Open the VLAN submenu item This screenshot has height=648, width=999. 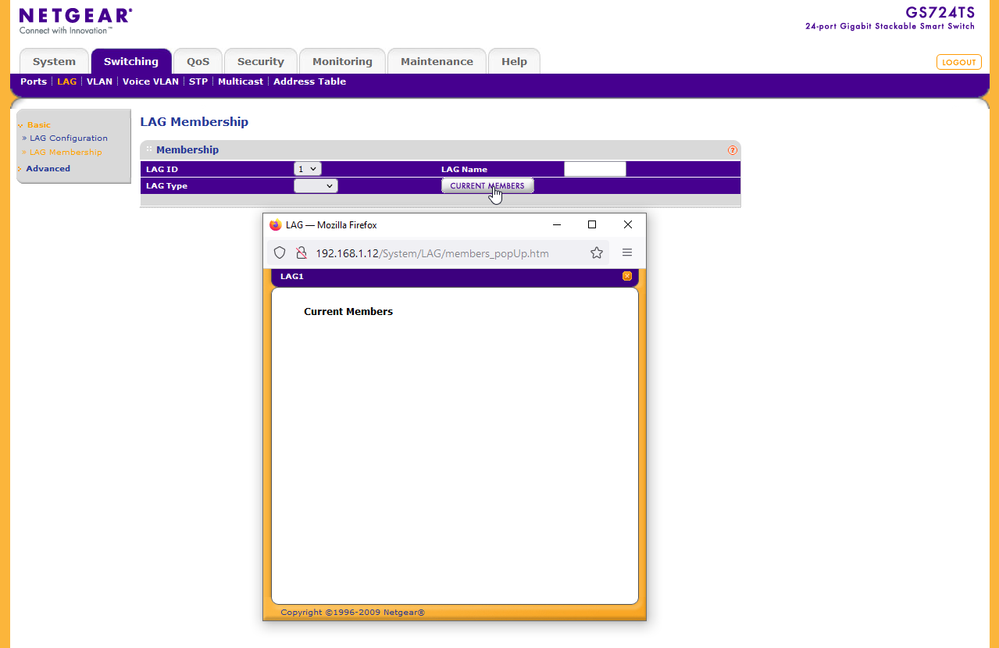[99, 82]
